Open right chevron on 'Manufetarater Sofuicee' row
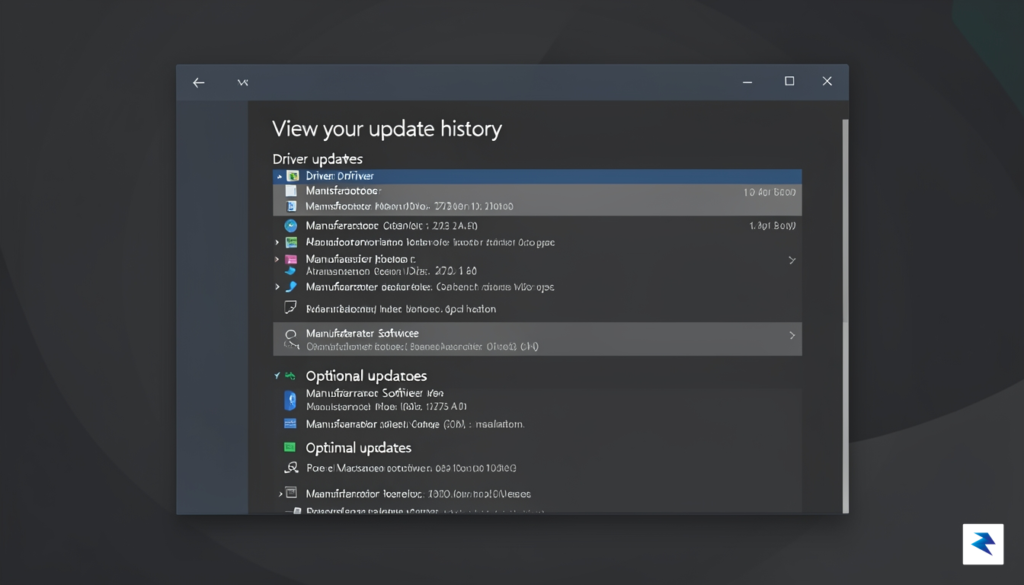 coord(792,336)
